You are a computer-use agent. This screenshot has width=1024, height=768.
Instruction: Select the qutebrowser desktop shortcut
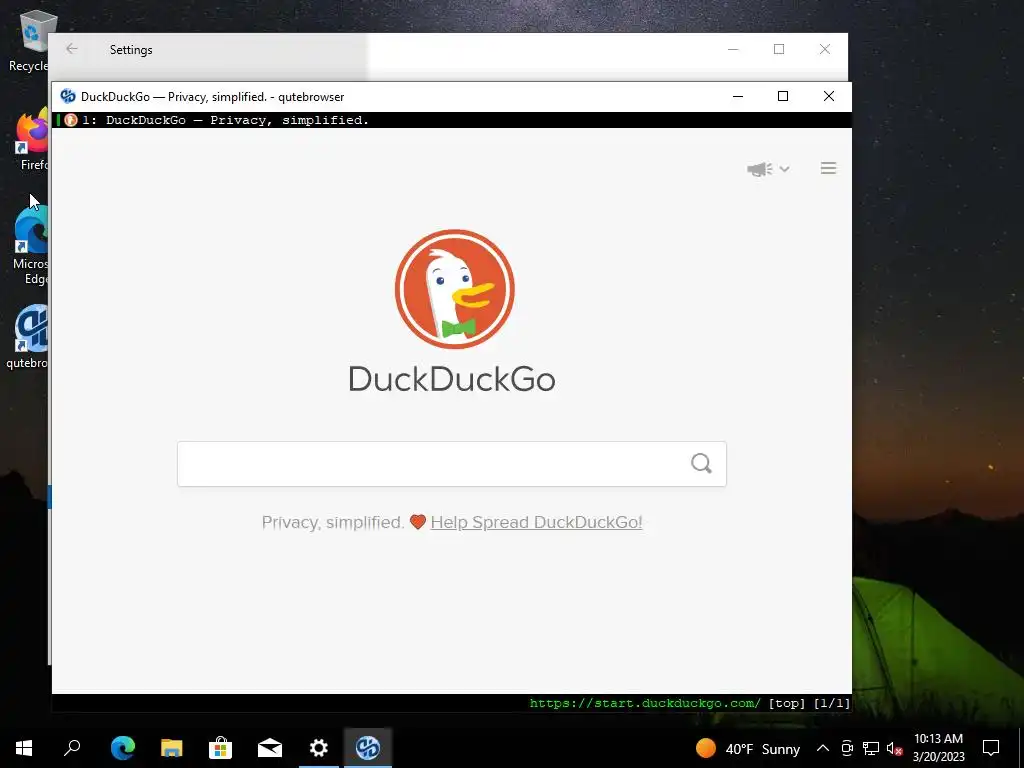coord(27,338)
